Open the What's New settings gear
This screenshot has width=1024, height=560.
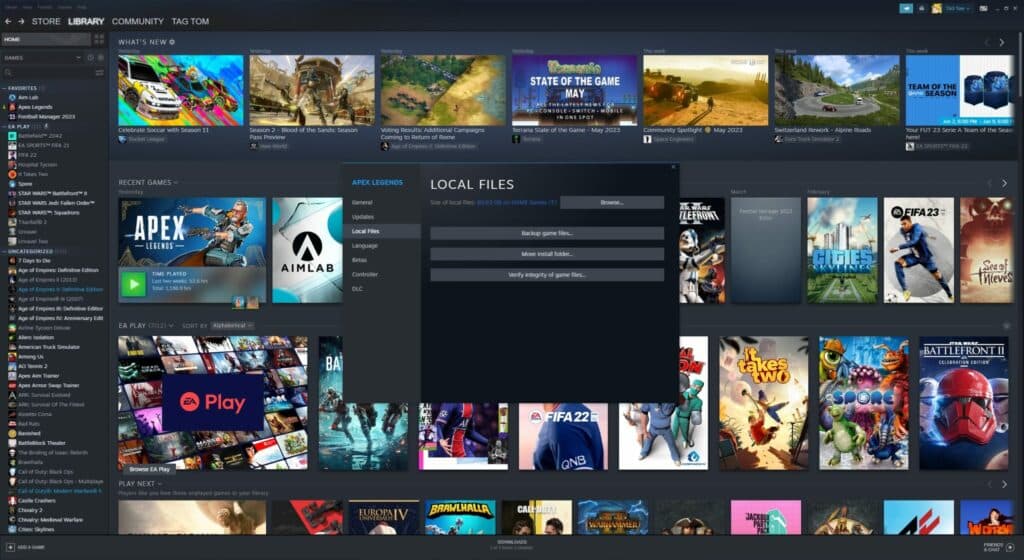(x=172, y=42)
